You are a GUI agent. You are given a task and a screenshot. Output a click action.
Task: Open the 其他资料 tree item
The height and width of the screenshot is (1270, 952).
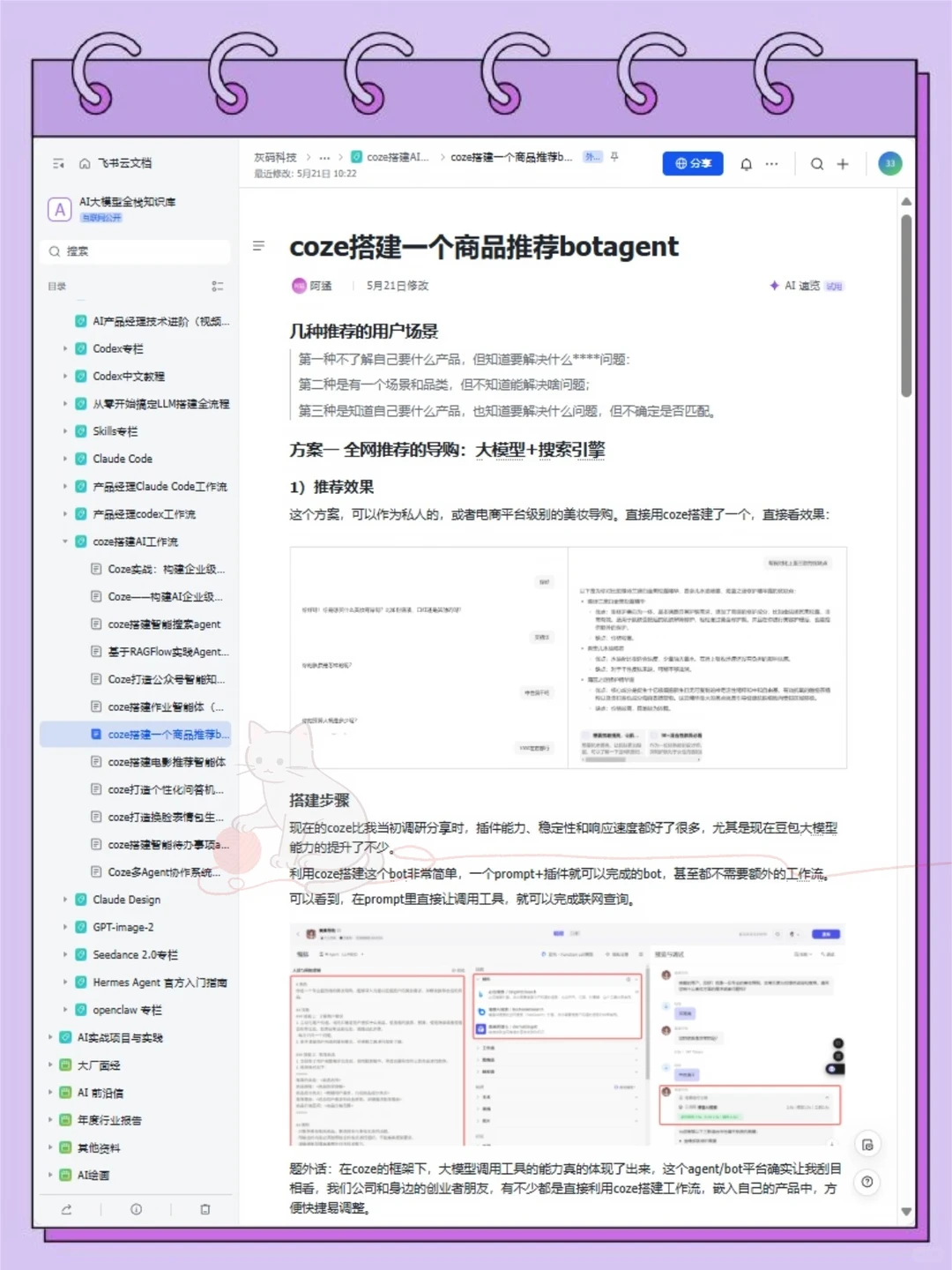(98, 1148)
